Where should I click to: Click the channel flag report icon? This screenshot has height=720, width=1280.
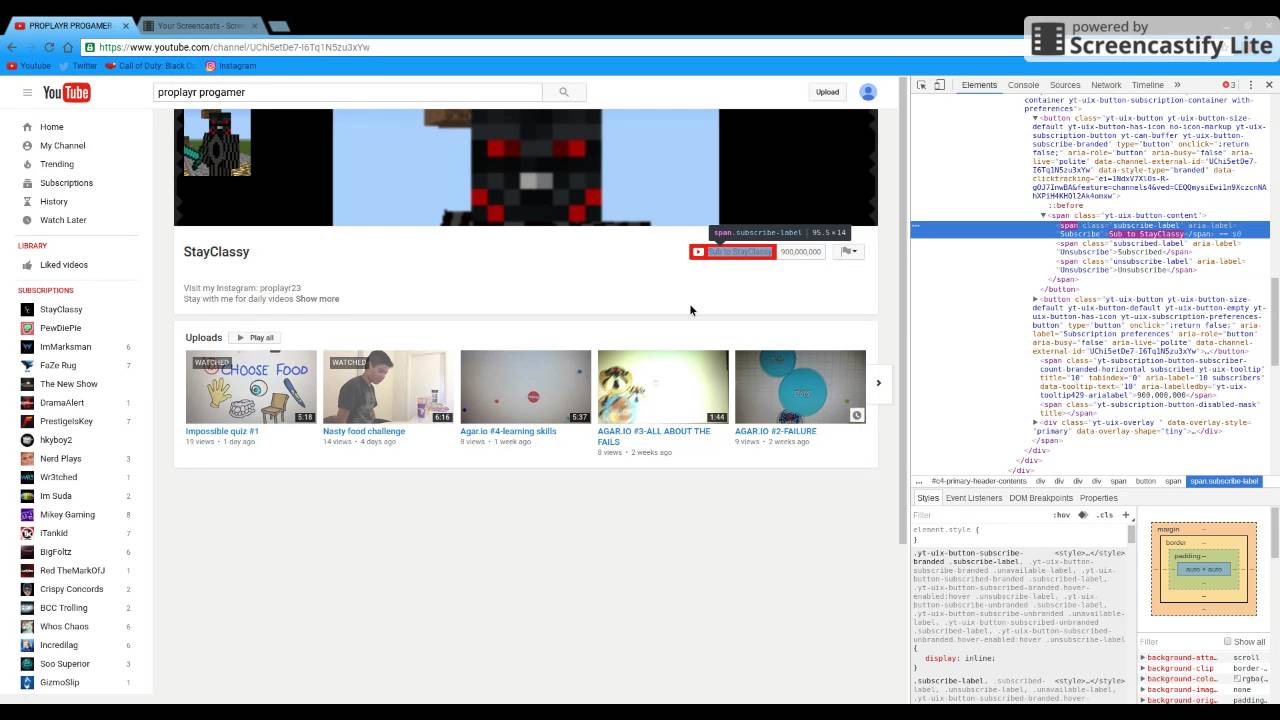click(x=848, y=252)
